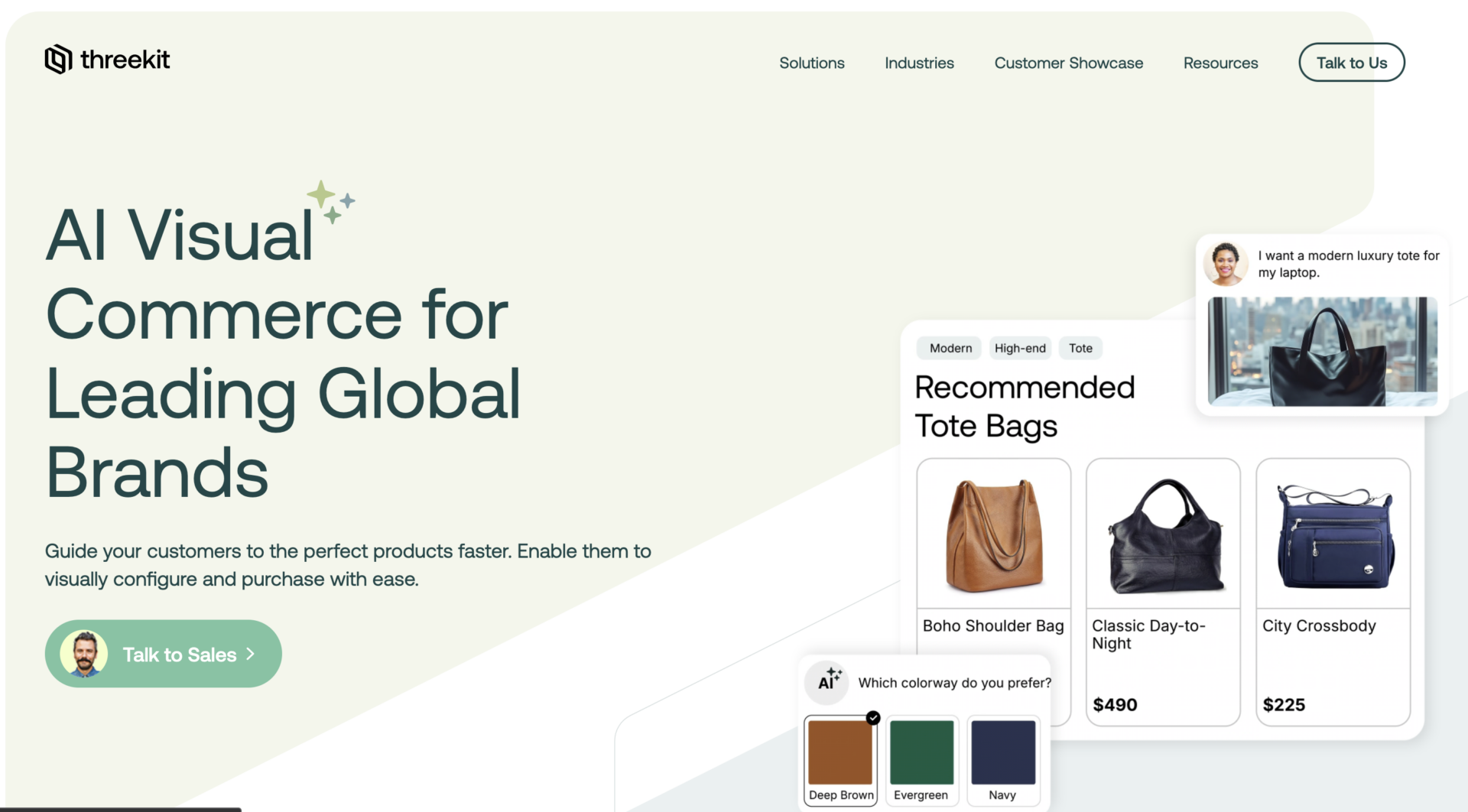Click the Classic Day-to-Night title
The image size is (1468, 812).
[1148, 635]
